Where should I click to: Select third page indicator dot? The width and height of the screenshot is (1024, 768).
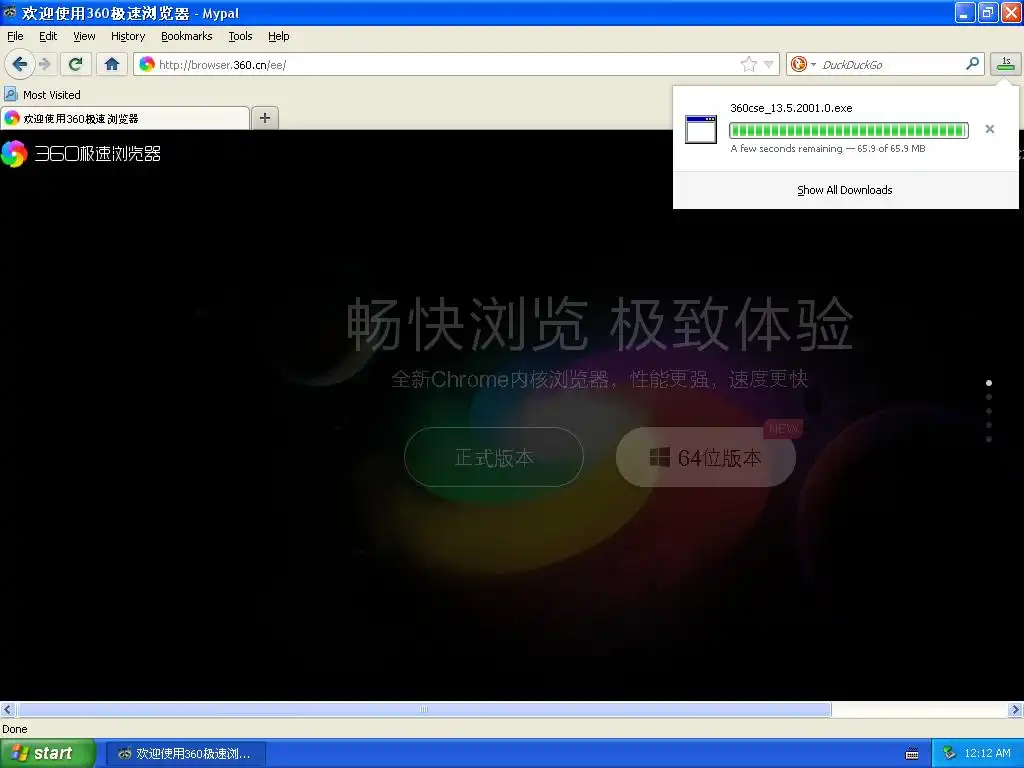point(989,411)
